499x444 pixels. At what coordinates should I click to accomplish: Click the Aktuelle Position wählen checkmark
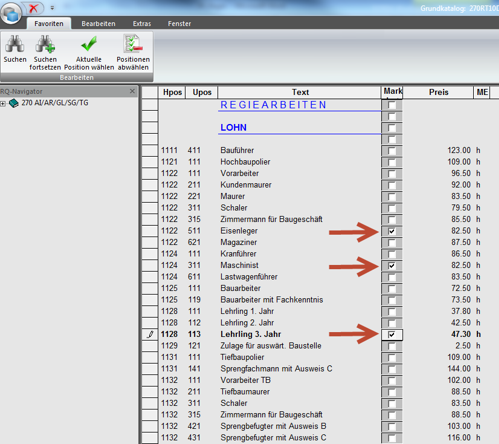point(89,44)
